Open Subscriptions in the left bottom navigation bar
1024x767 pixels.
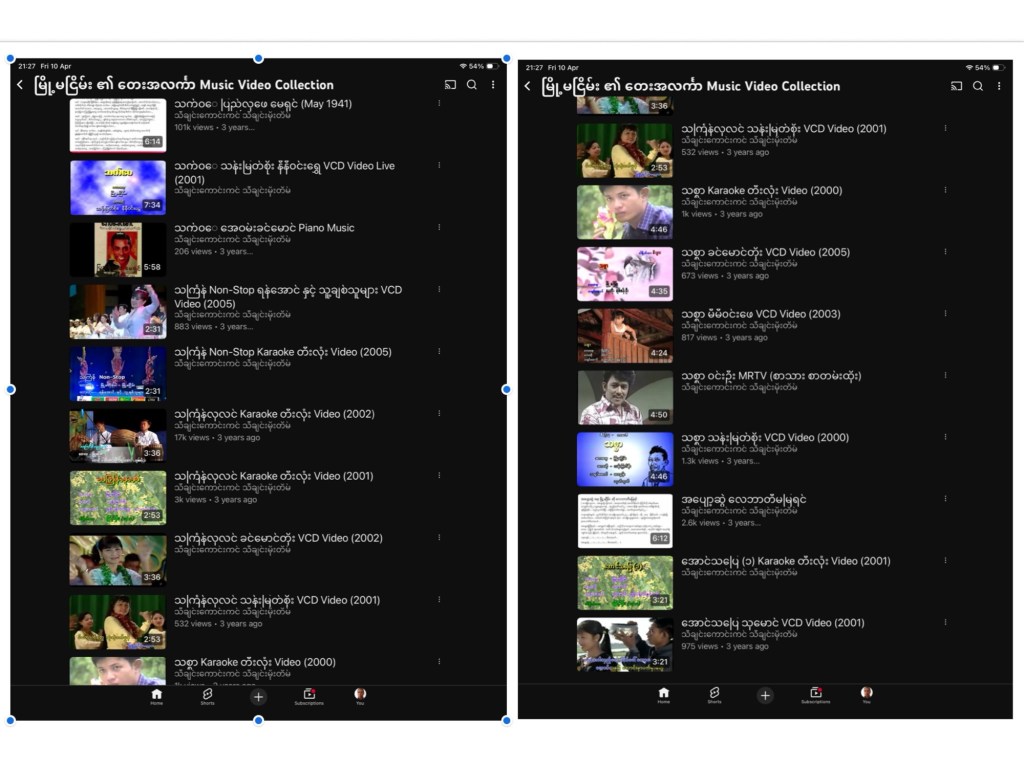(x=309, y=695)
